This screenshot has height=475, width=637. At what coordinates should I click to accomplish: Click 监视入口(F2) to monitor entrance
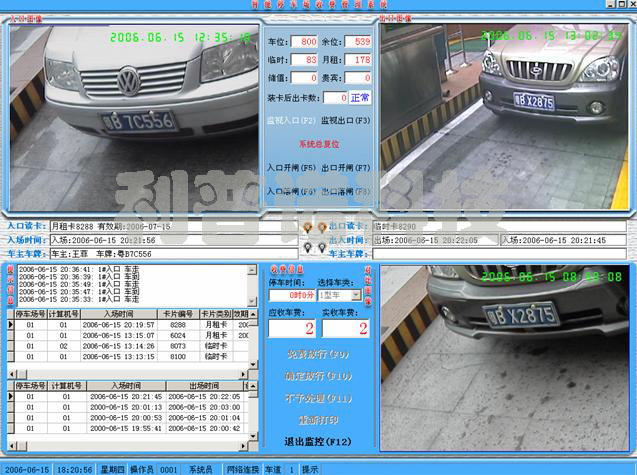pyautogui.click(x=291, y=121)
